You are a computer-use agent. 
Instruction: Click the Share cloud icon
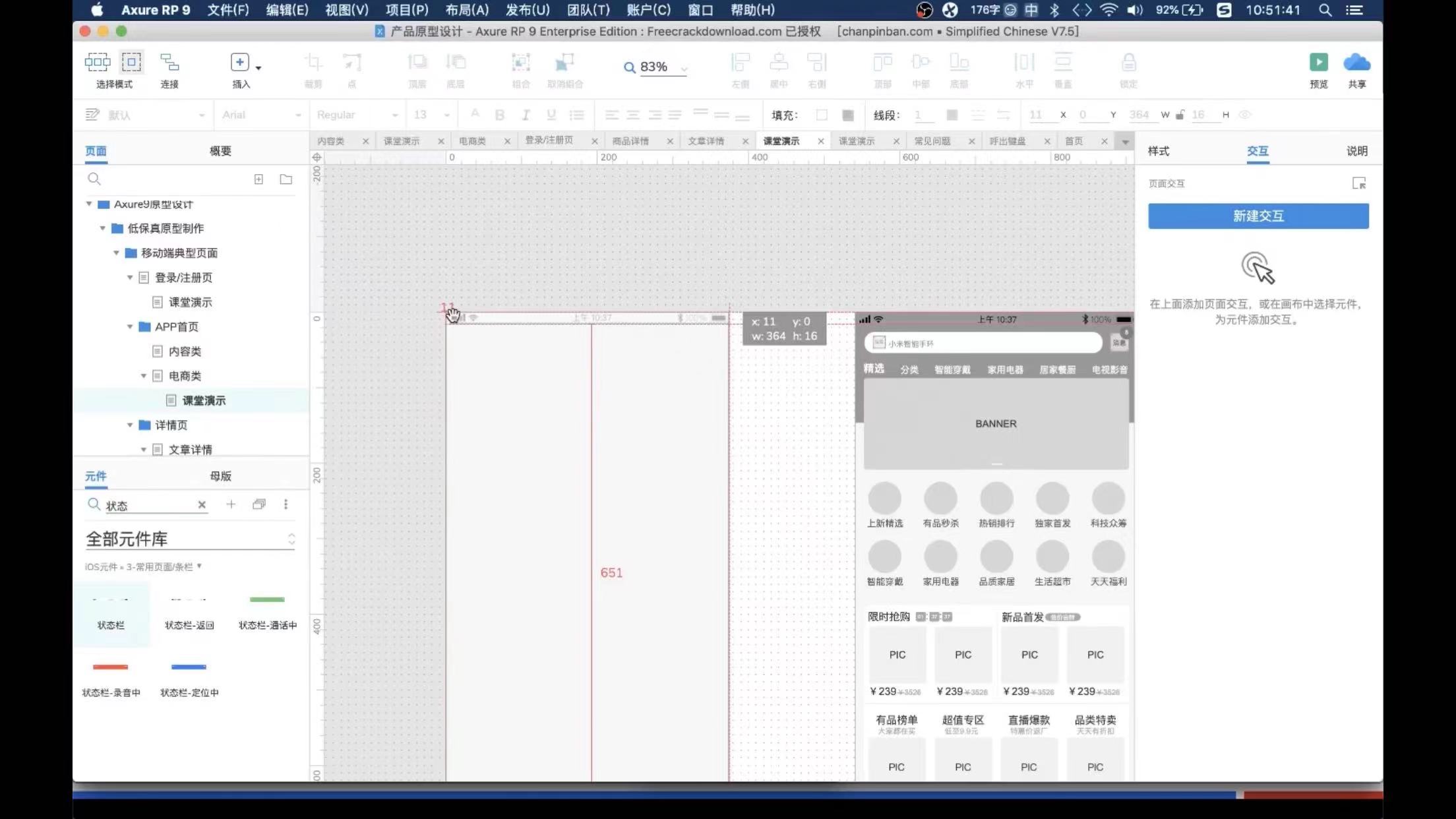pos(1356,63)
